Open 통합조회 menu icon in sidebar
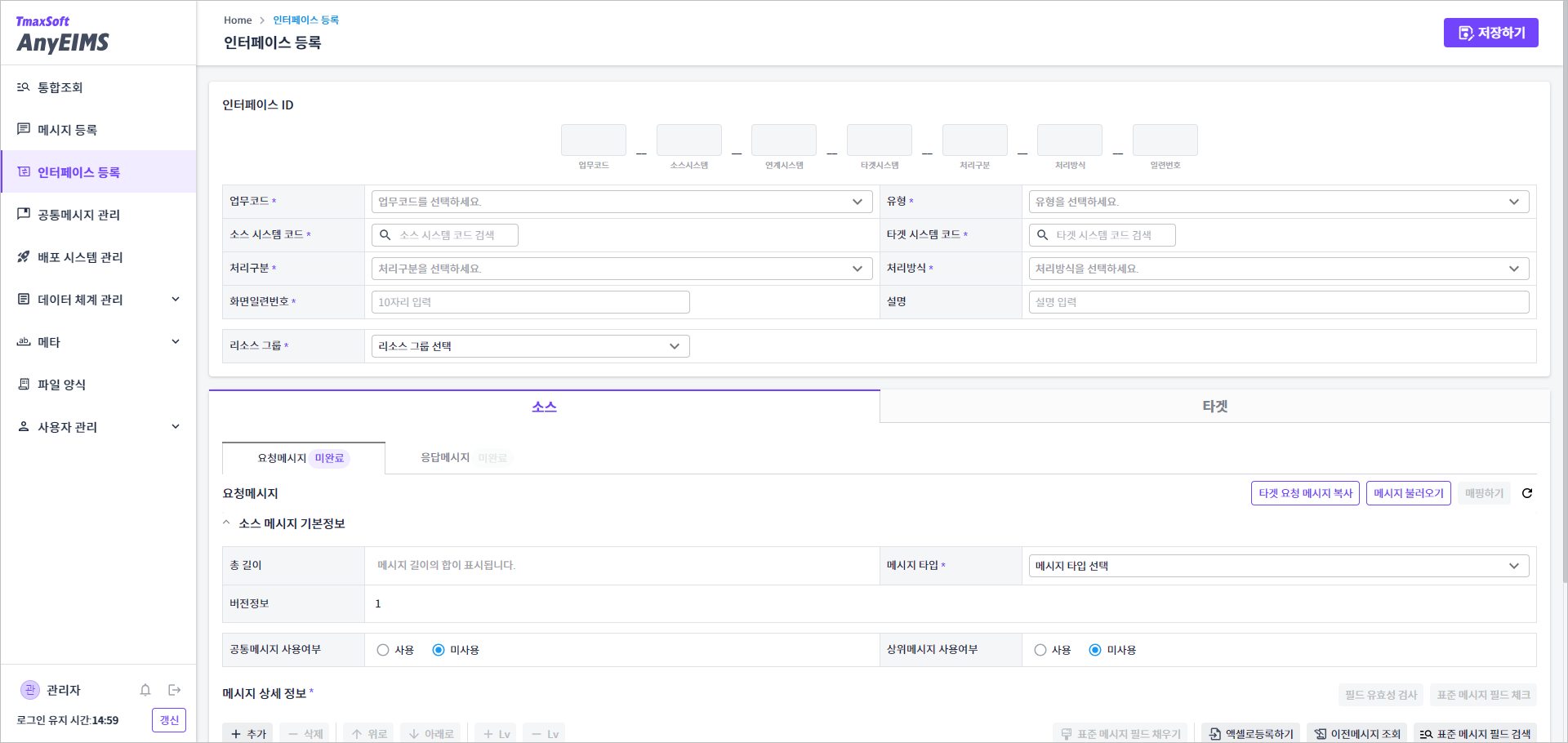 (24, 87)
